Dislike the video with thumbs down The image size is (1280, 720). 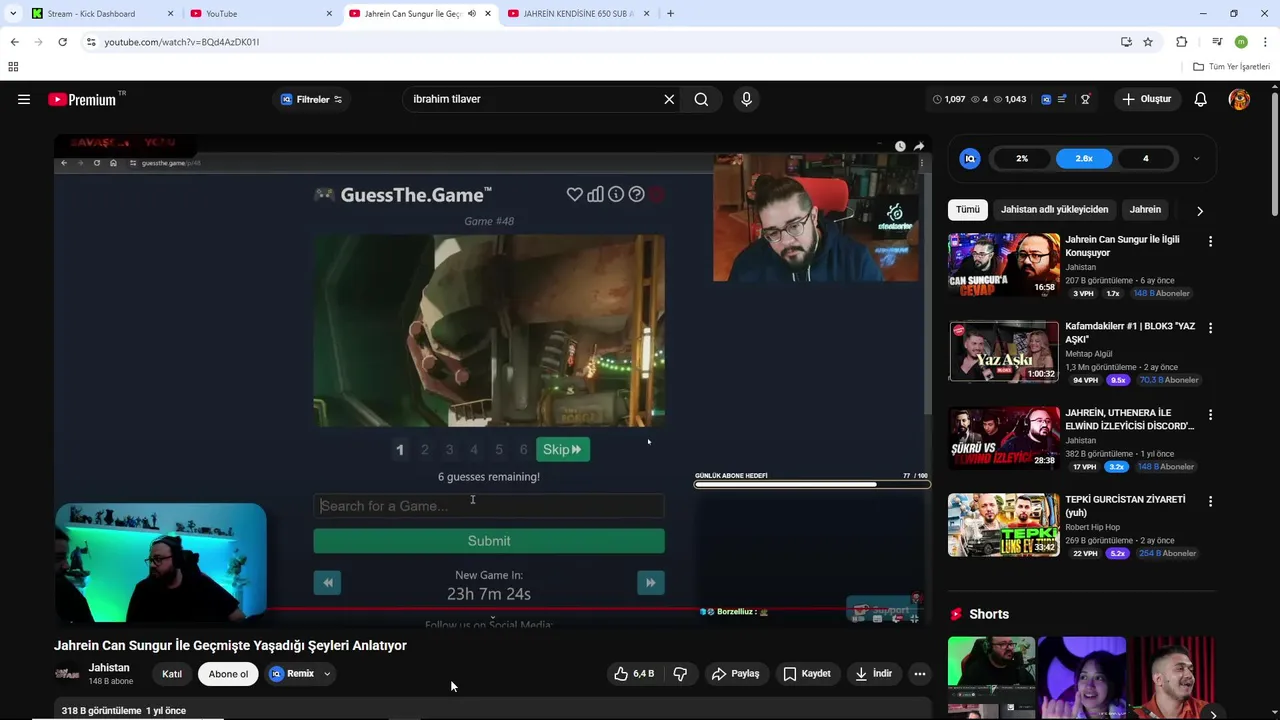pyautogui.click(x=680, y=674)
